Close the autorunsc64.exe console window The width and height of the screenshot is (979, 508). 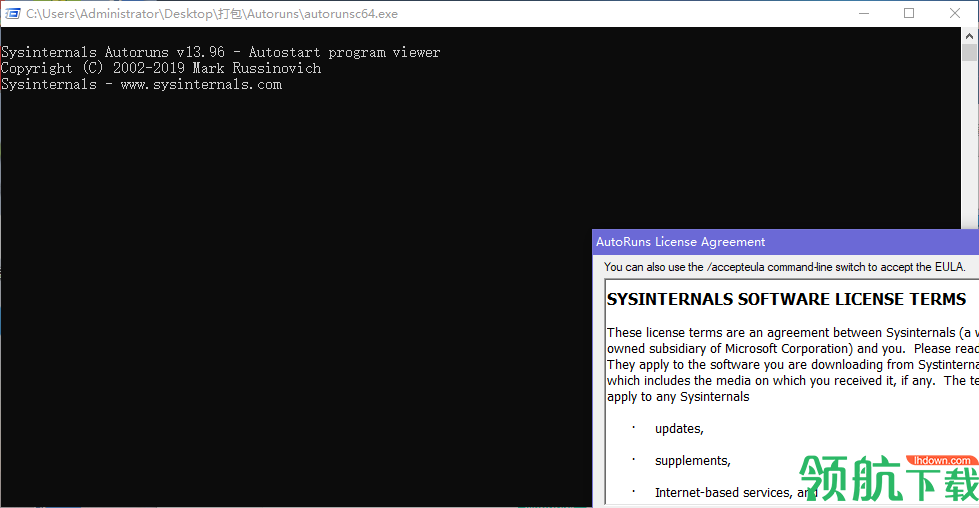955,13
